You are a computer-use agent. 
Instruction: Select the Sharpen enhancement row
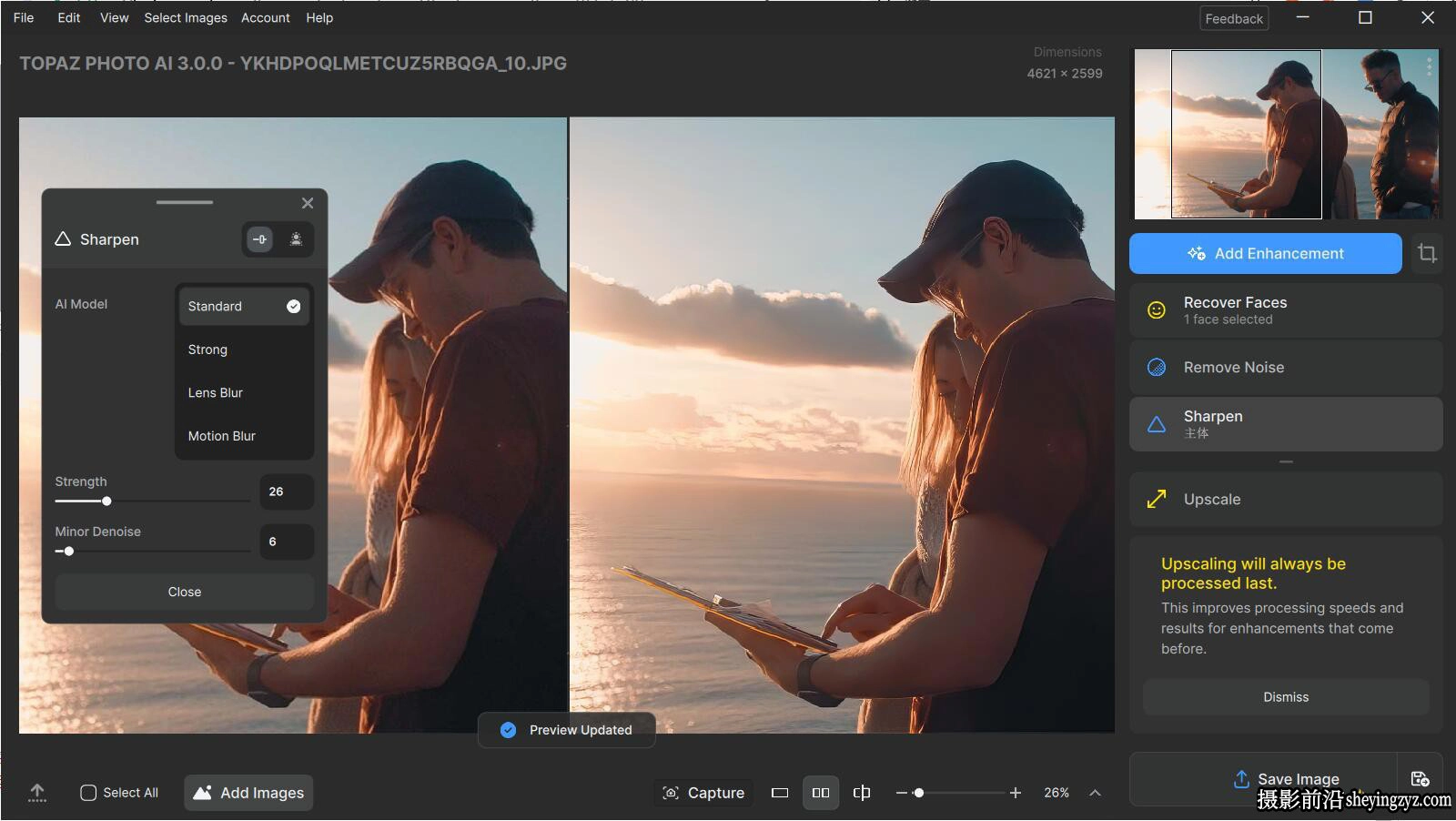point(1286,424)
